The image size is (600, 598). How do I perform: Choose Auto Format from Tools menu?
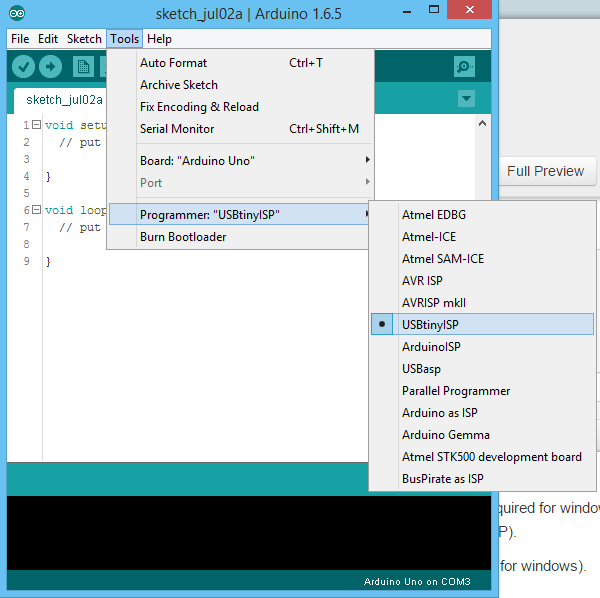pyautogui.click(x=240, y=63)
